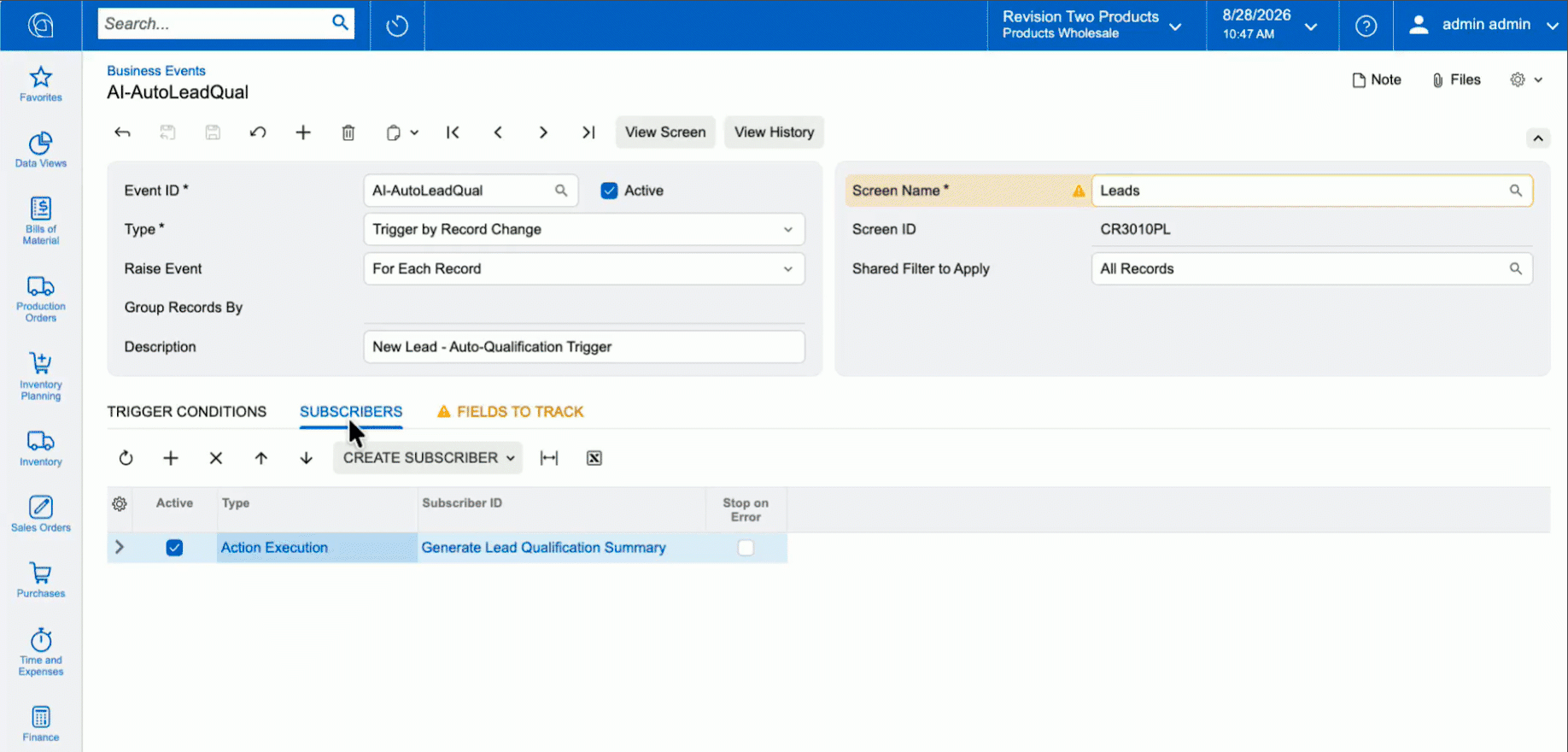
Task: Open Favorites in the sidebar
Action: [40, 85]
